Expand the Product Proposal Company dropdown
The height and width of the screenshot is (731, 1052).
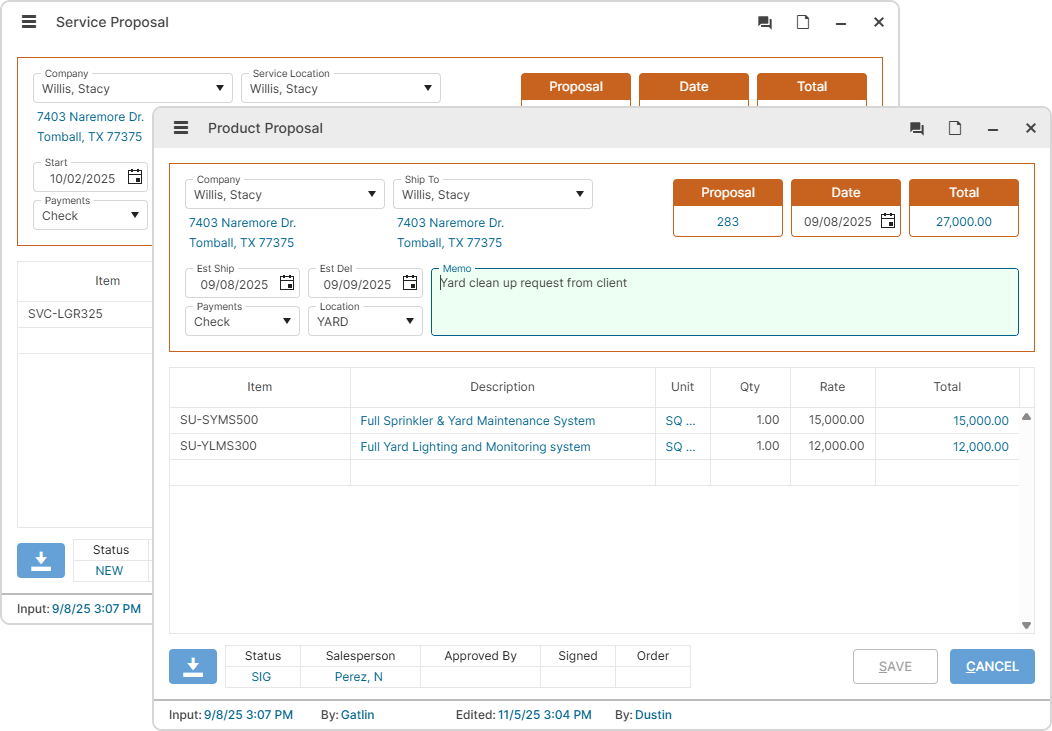[371, 195]
